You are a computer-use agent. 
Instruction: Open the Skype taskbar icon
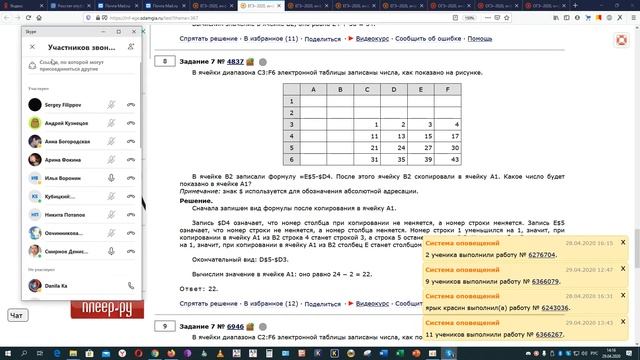pos(449,353)
